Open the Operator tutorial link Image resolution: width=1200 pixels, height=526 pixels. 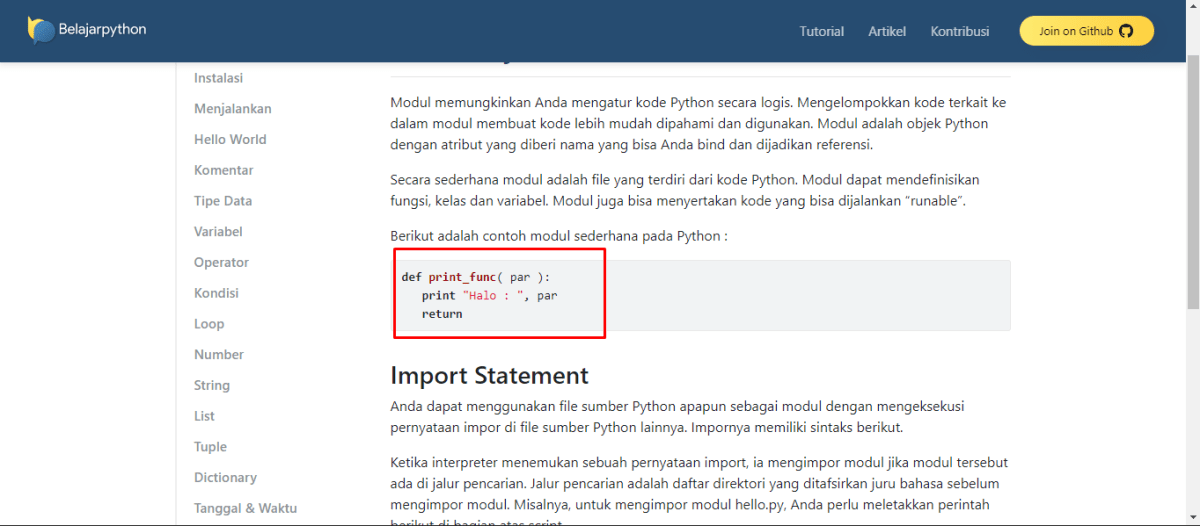[221, 263]
